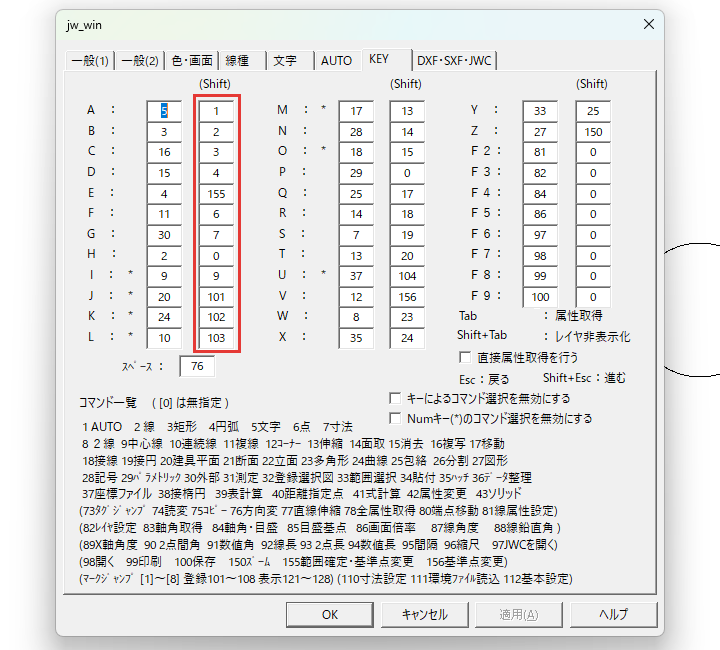Click the Shift+H field showing 0
This screenshot has height=650, width=720.
pyautogui.click(x=216, y=256)
